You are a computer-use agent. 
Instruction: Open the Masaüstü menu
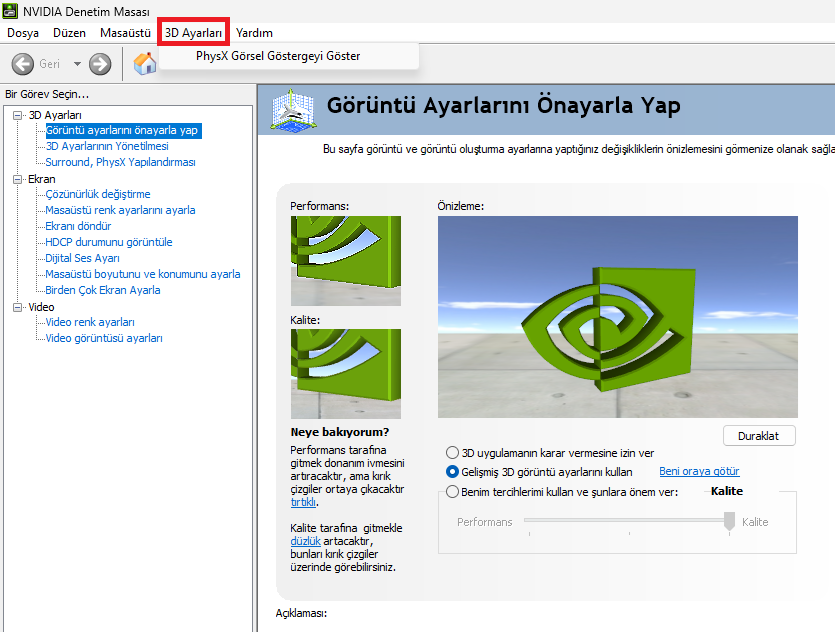tap(125, 33)
